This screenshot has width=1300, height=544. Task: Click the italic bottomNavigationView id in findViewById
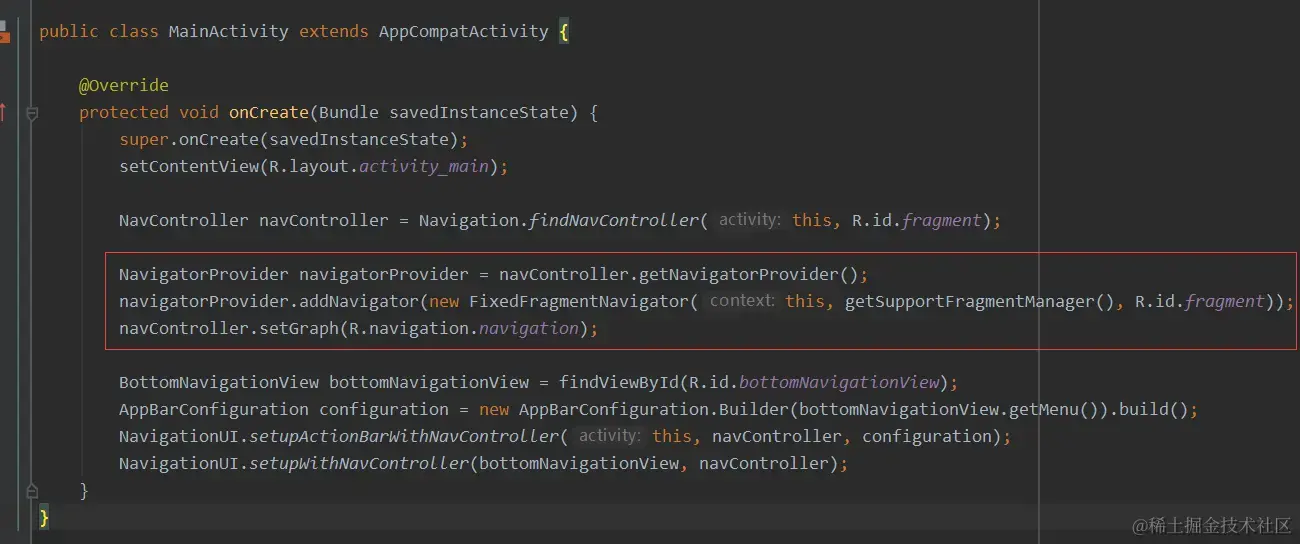pos(838,382)
